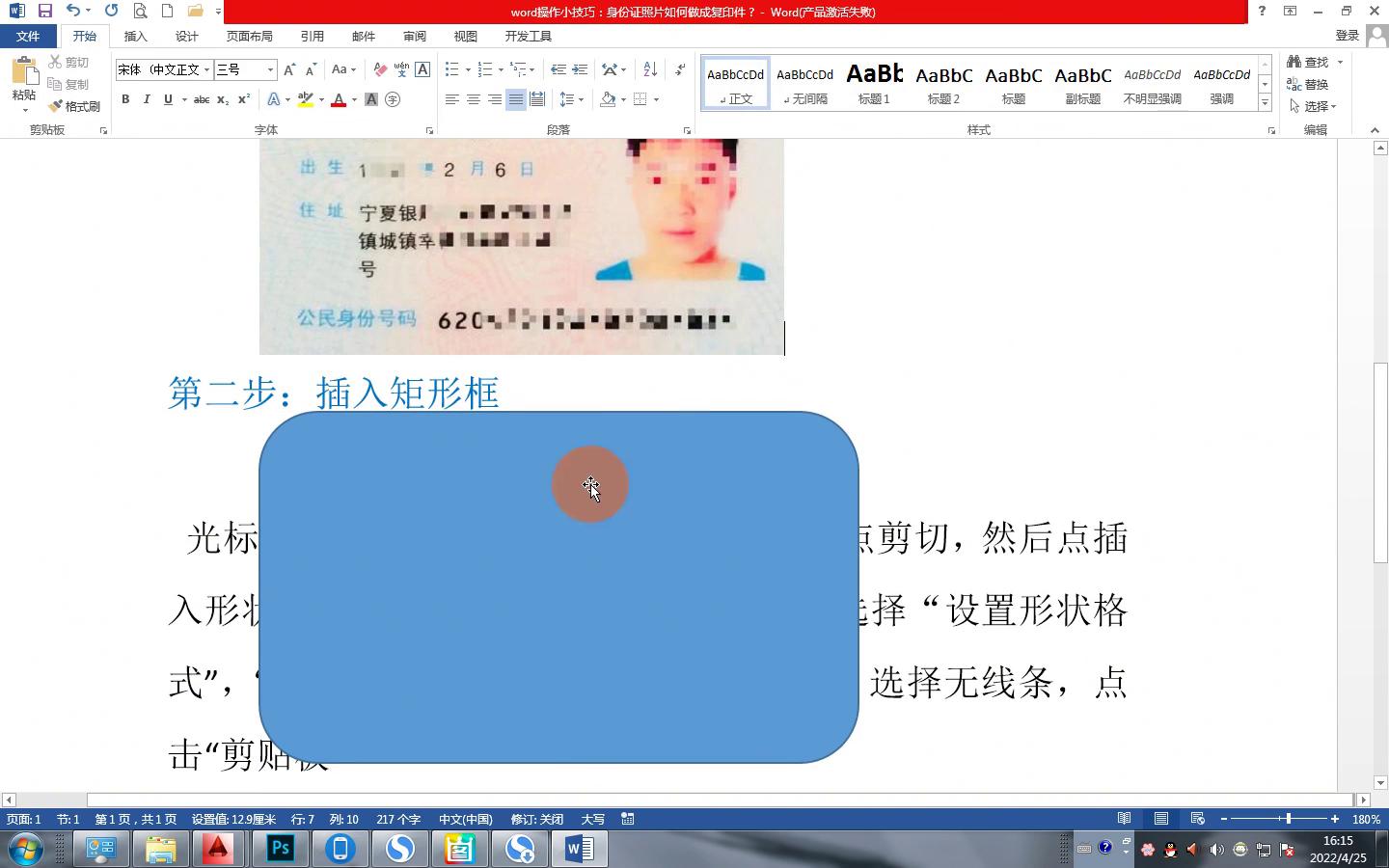Switch to the 插入 ribbon tab
Screen dimensions: 1389x868
135,36
